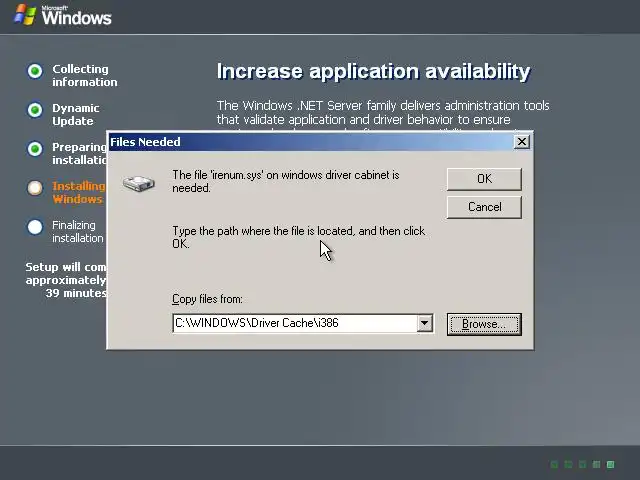The image size is (640, 480).
Task: Click Preparing installation step indicator
Action: (x=35, y=149)
